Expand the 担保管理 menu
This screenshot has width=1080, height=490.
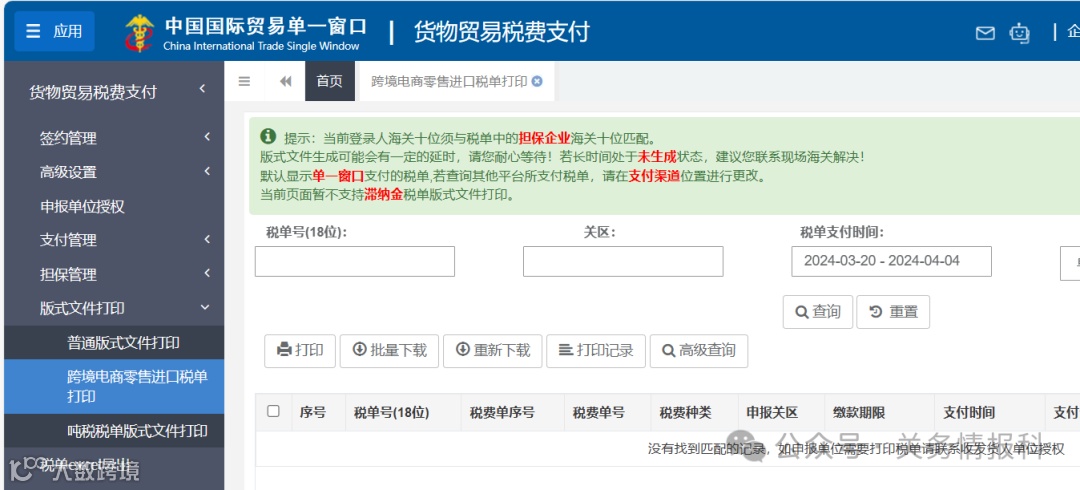click(x=114, y=274)
